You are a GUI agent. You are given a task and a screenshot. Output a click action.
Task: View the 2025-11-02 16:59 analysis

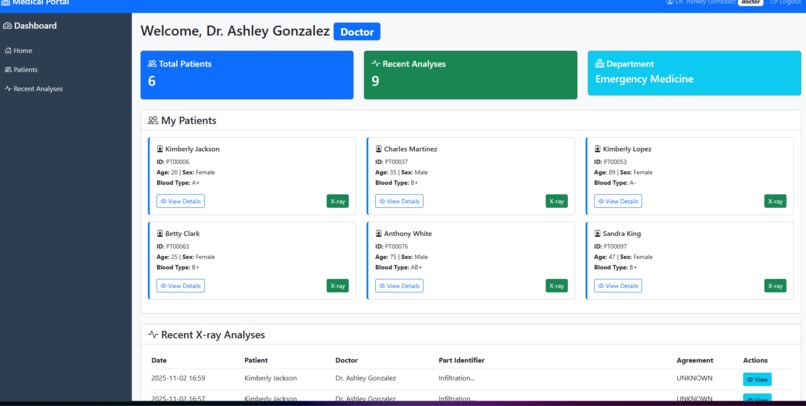(757, 379)
